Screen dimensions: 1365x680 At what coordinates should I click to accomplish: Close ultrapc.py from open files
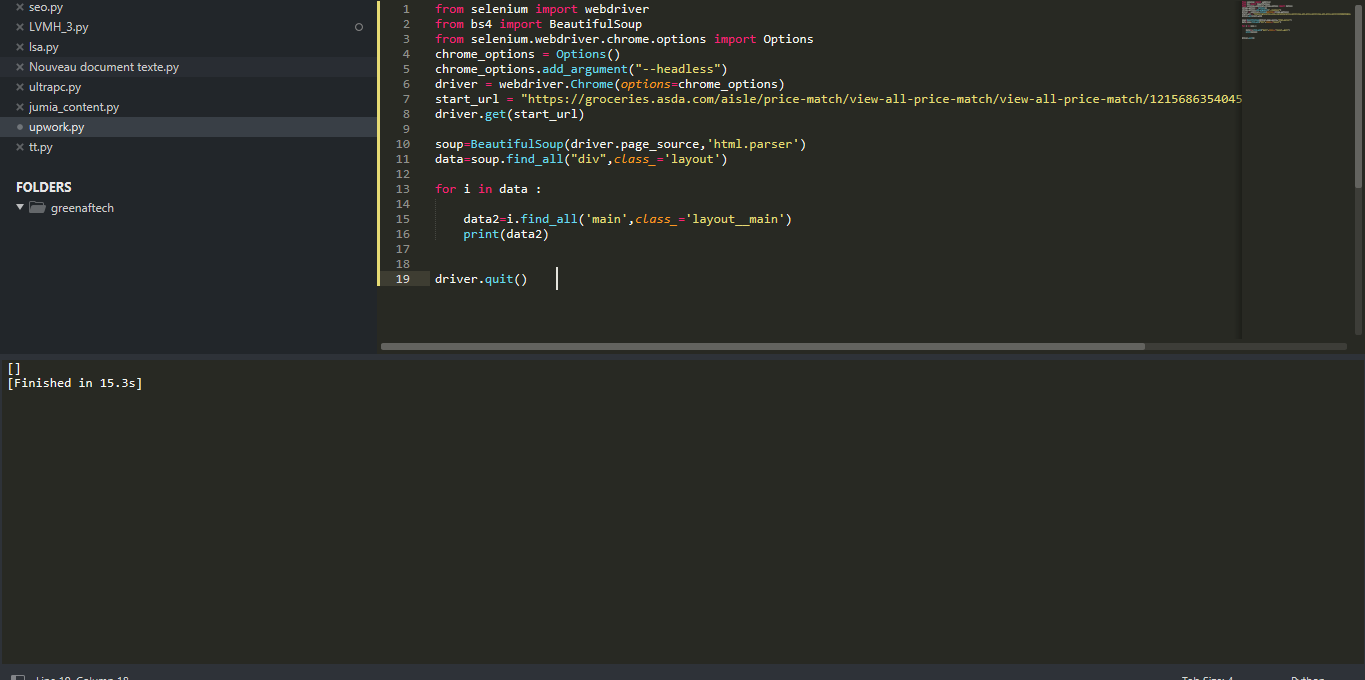coord(20,87)
